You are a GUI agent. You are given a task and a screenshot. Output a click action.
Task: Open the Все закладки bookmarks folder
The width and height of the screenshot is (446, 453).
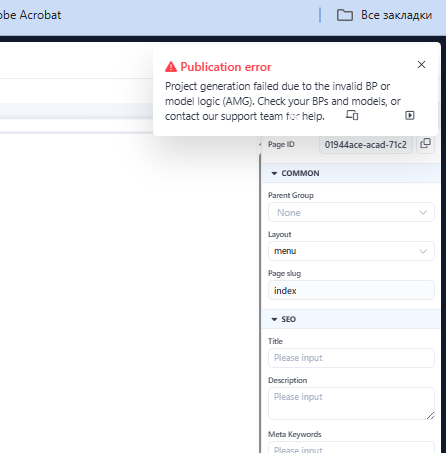pos(384,15)
